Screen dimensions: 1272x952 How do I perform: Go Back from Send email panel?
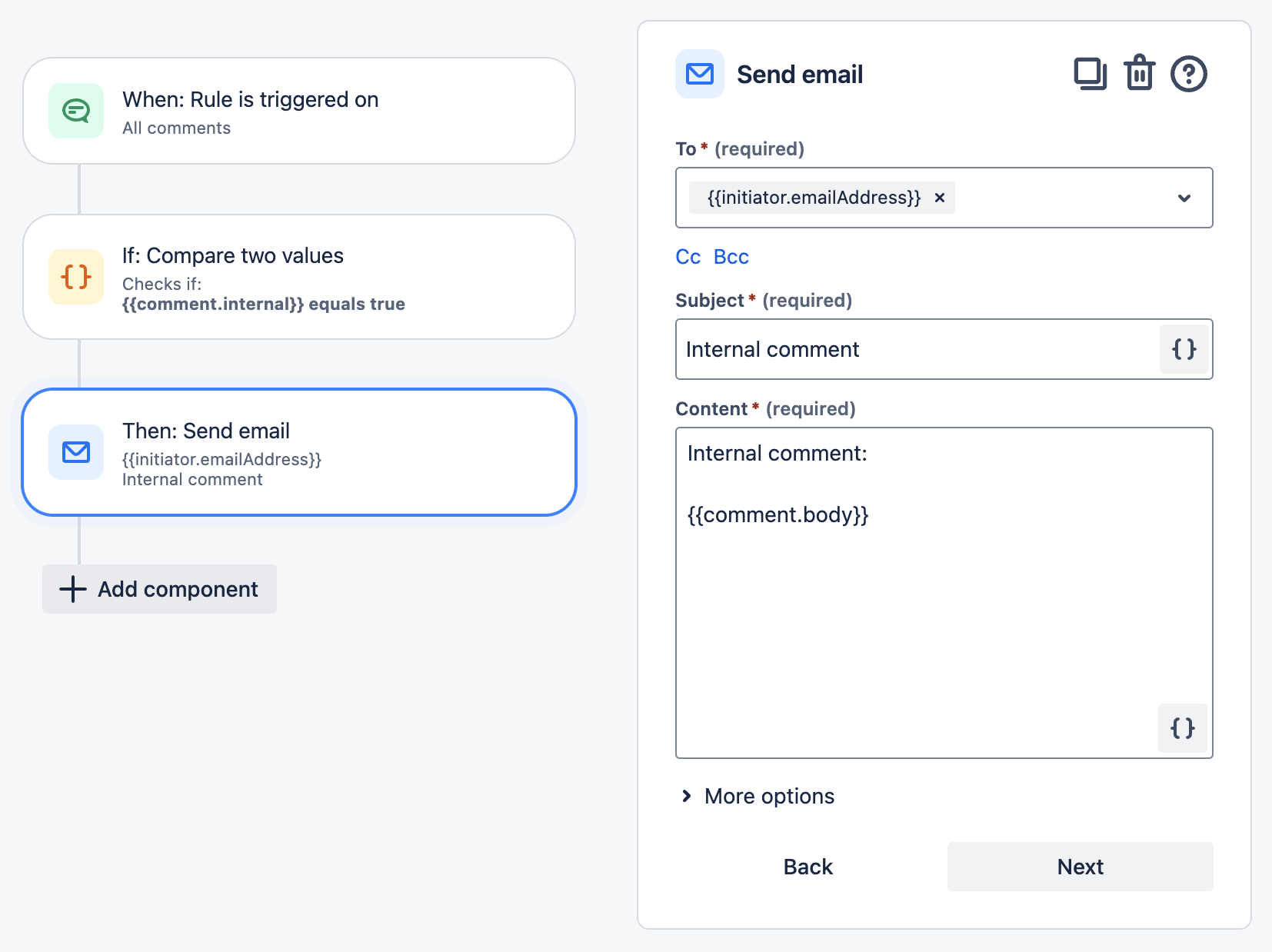click(807, 867)
